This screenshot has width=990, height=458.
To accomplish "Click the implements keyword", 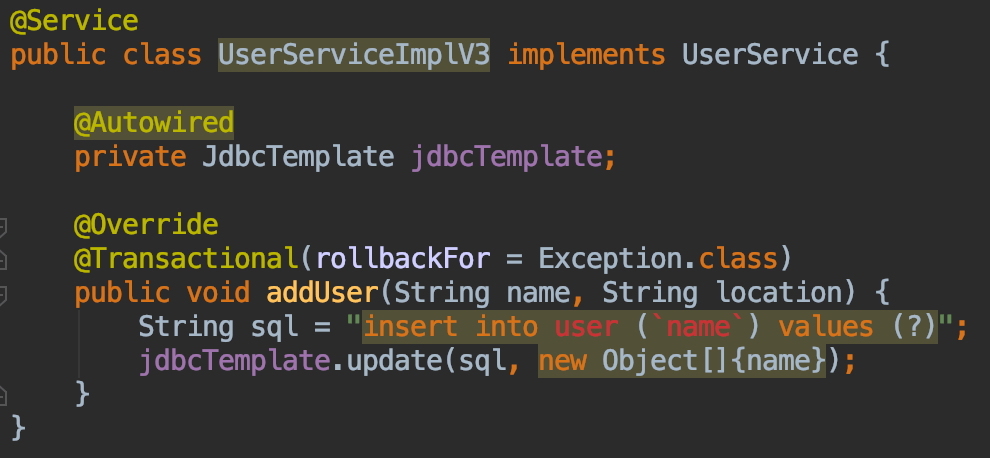I will coord(587,55).
